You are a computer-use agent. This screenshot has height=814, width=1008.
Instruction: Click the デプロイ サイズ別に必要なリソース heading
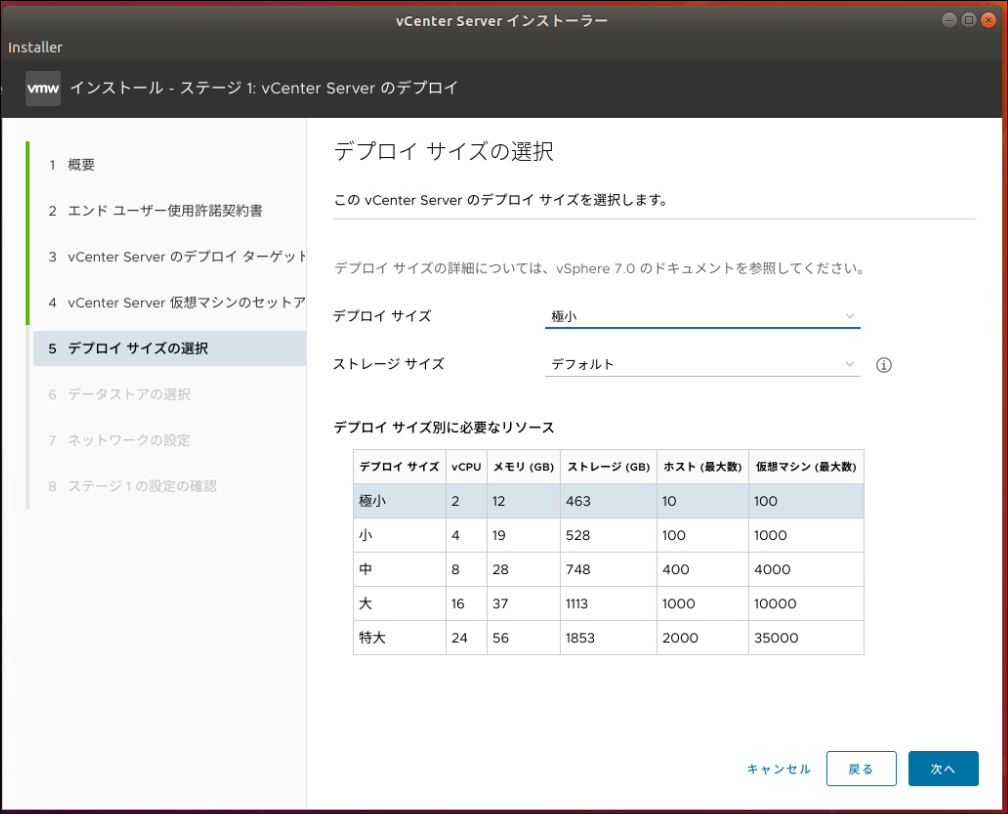(444, 428)
